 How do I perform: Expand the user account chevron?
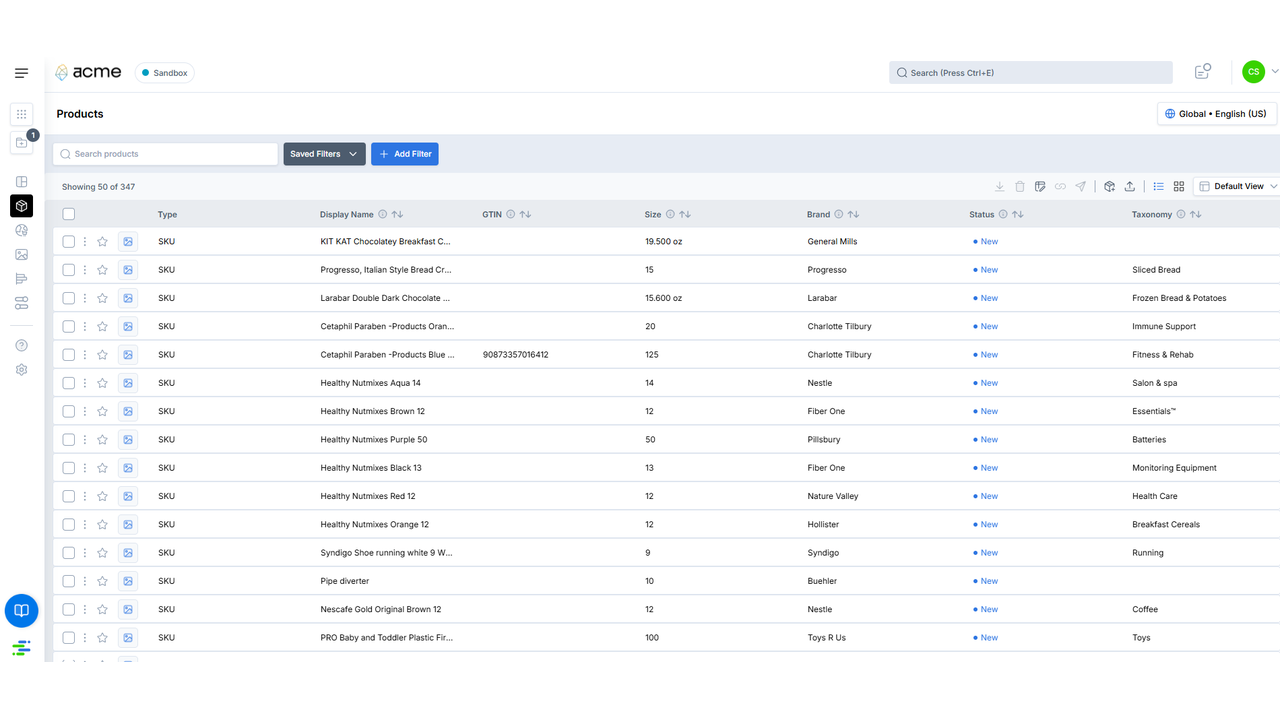1274,72
